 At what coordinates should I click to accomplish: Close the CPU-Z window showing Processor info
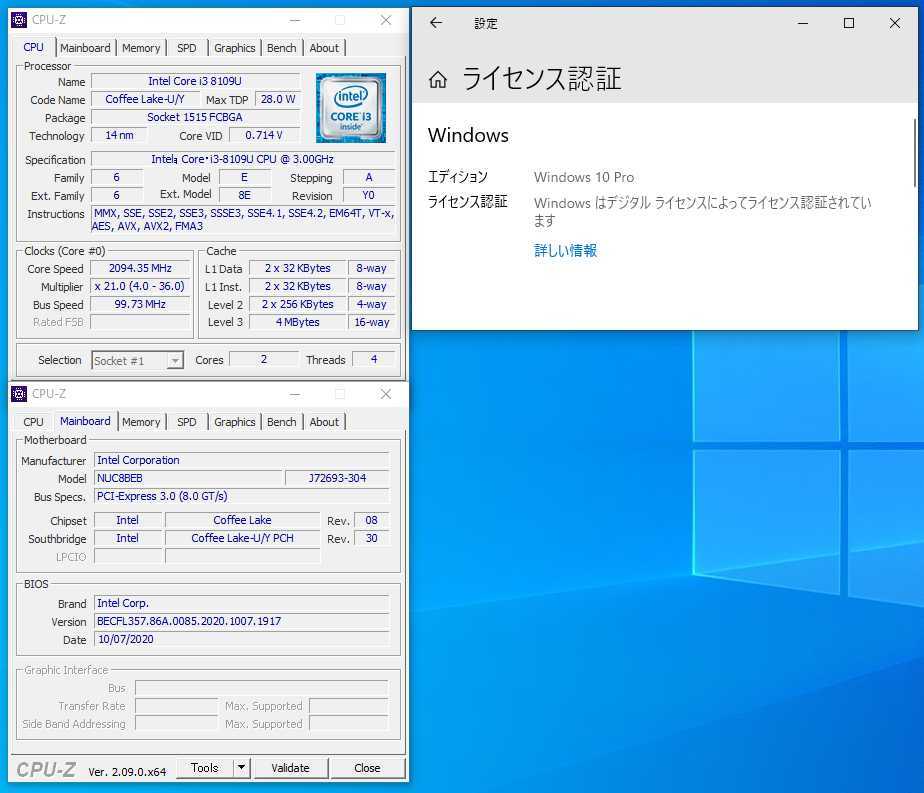click(x=386, y=20)
